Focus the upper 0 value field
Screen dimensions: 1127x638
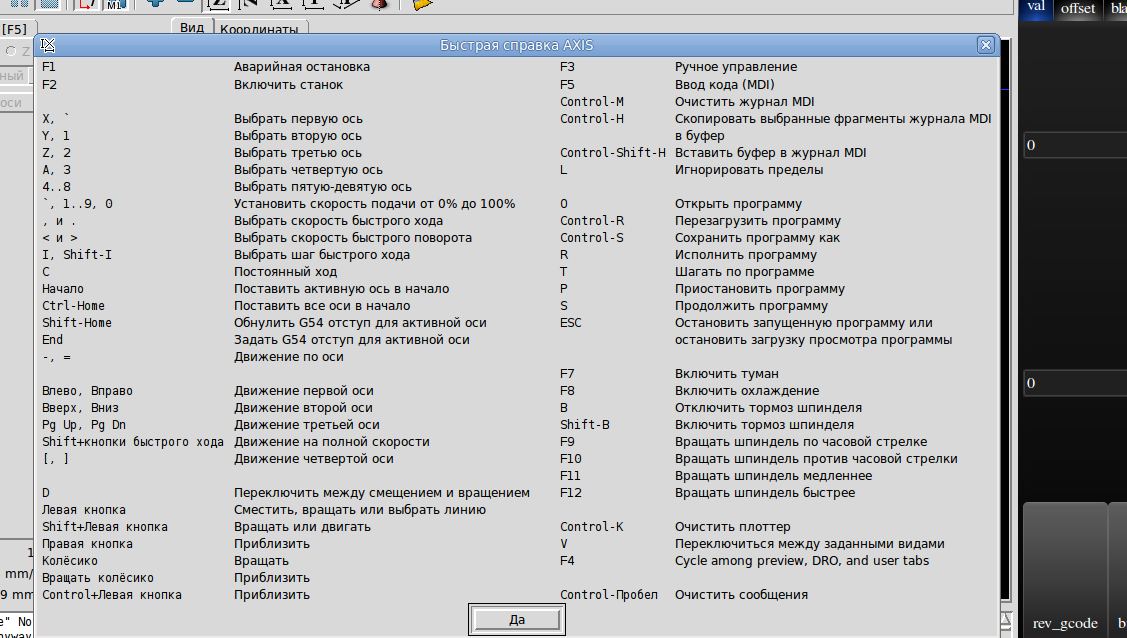[1075, 145]
